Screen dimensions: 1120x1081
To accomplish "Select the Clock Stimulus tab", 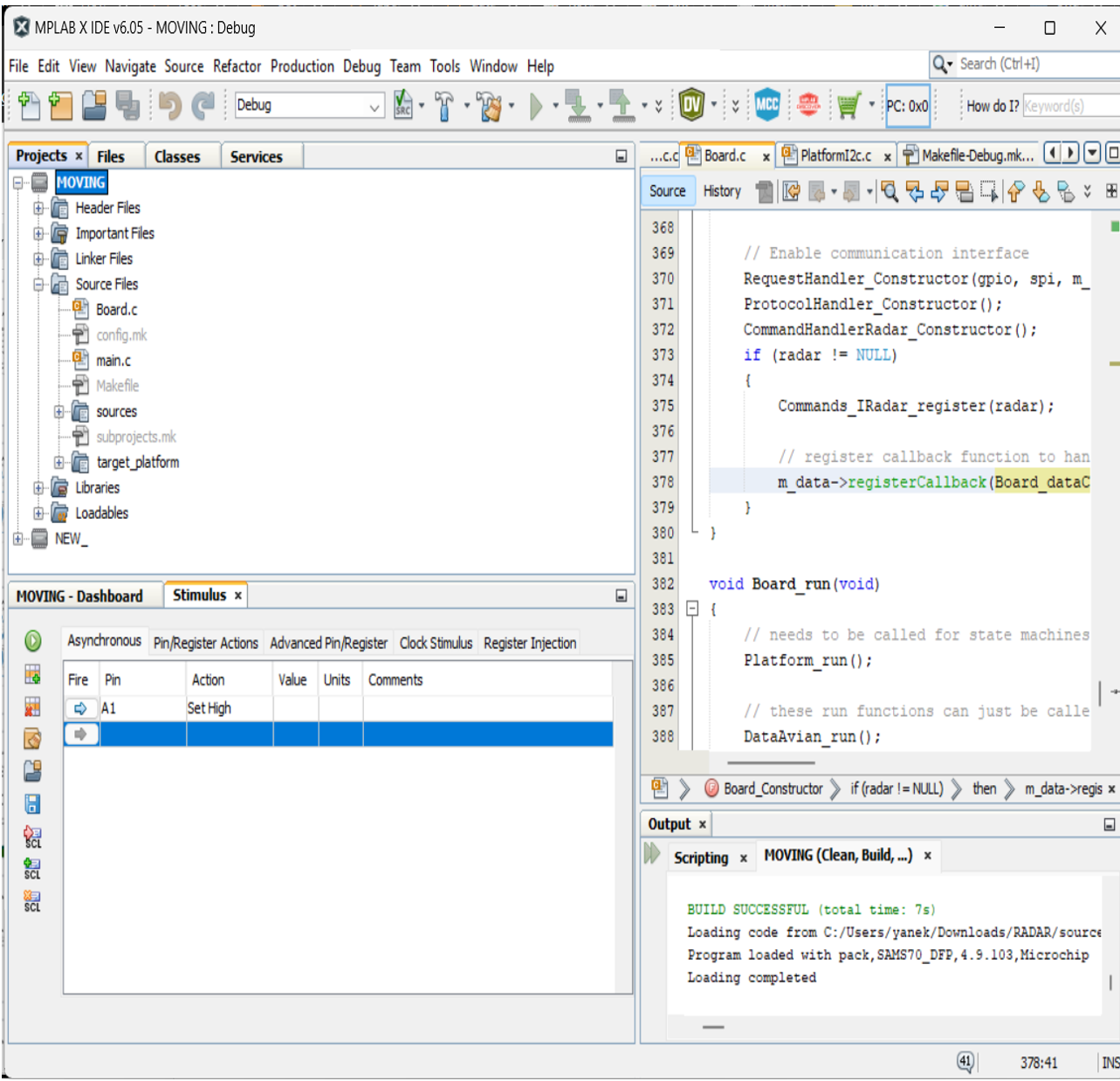I will coord(436,644).
